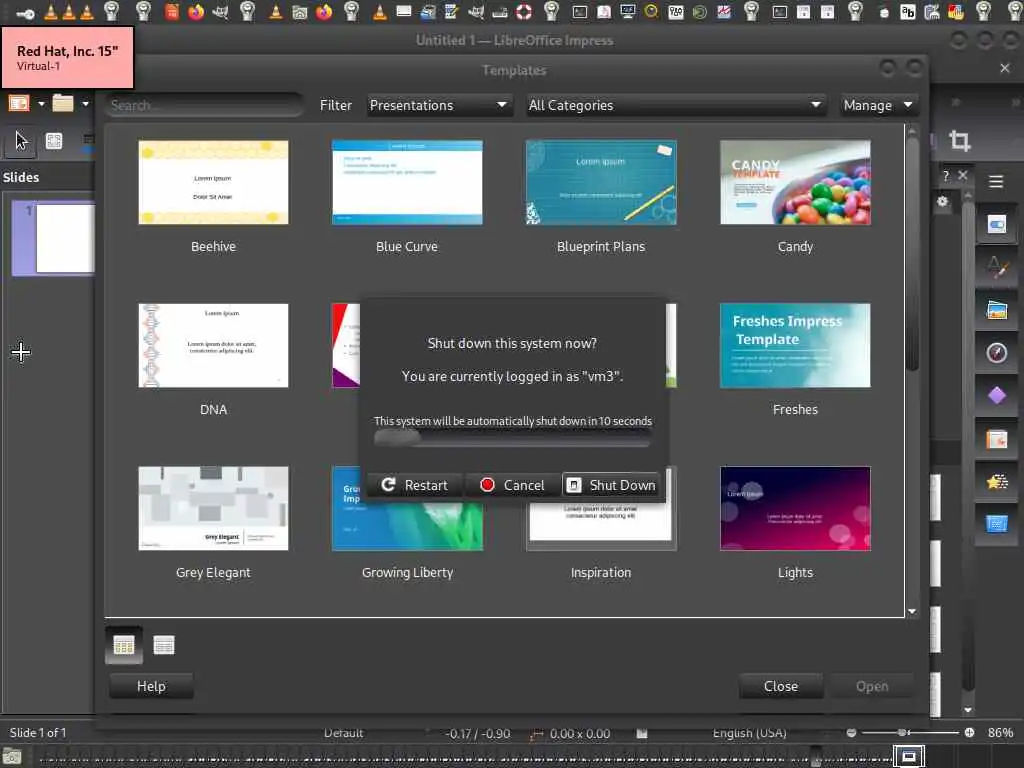Click the New Slide icon in the toolbar
The height and width of the screenshot is (768, 1024).
coord(19,103)
